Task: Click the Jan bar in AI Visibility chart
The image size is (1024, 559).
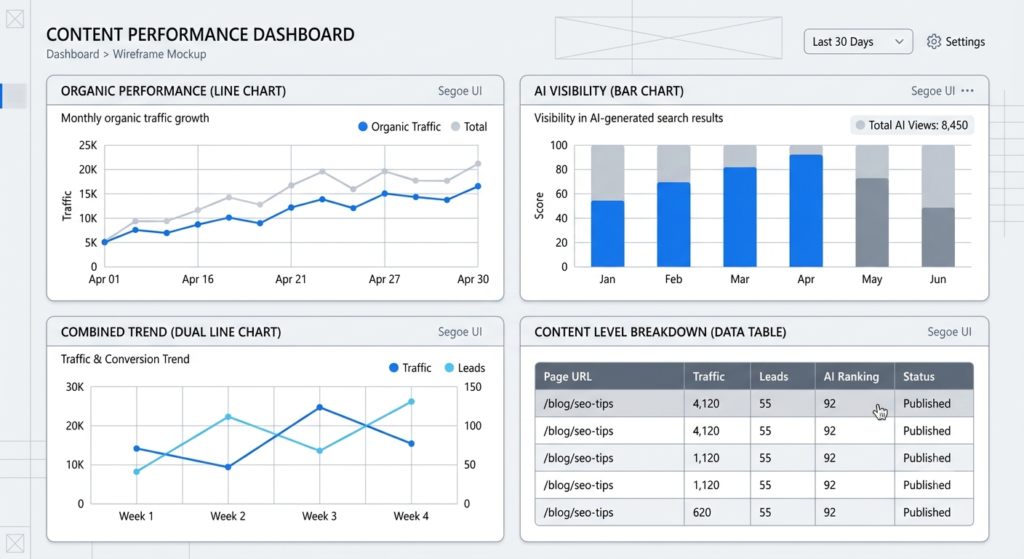Action: 607,234
